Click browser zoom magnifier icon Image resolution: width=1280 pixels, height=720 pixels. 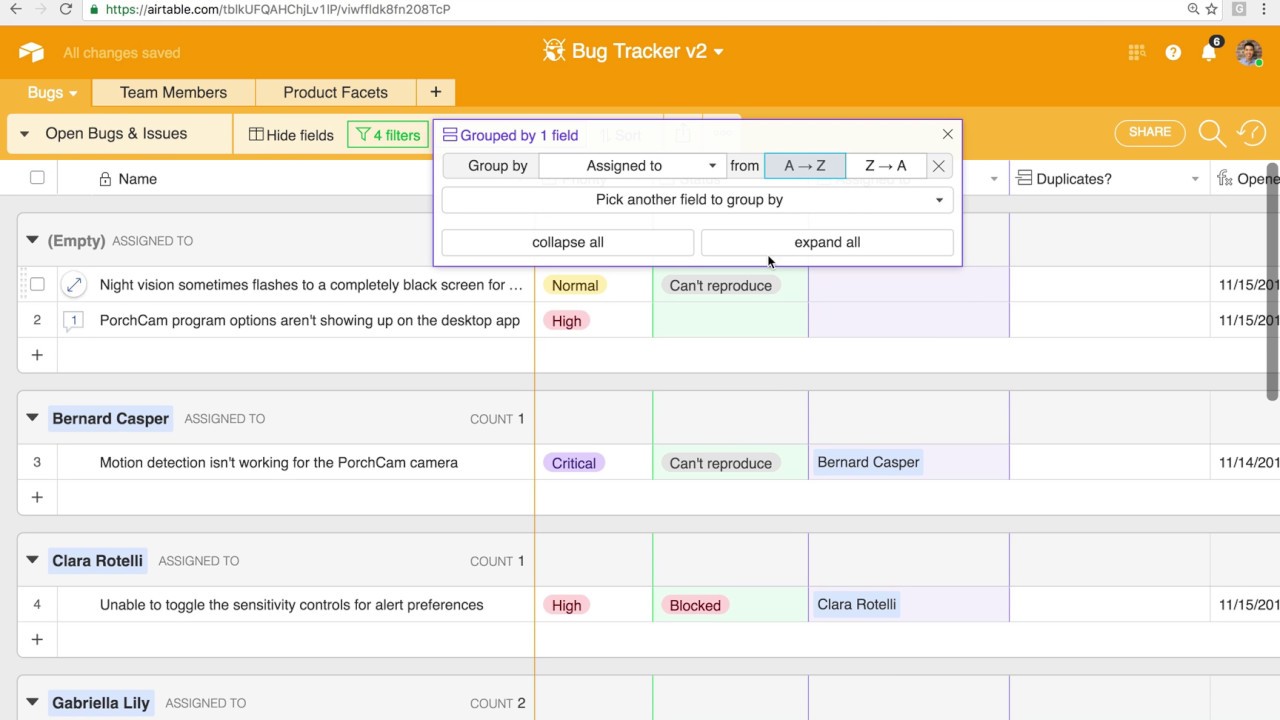click(x=1194, y=9)
